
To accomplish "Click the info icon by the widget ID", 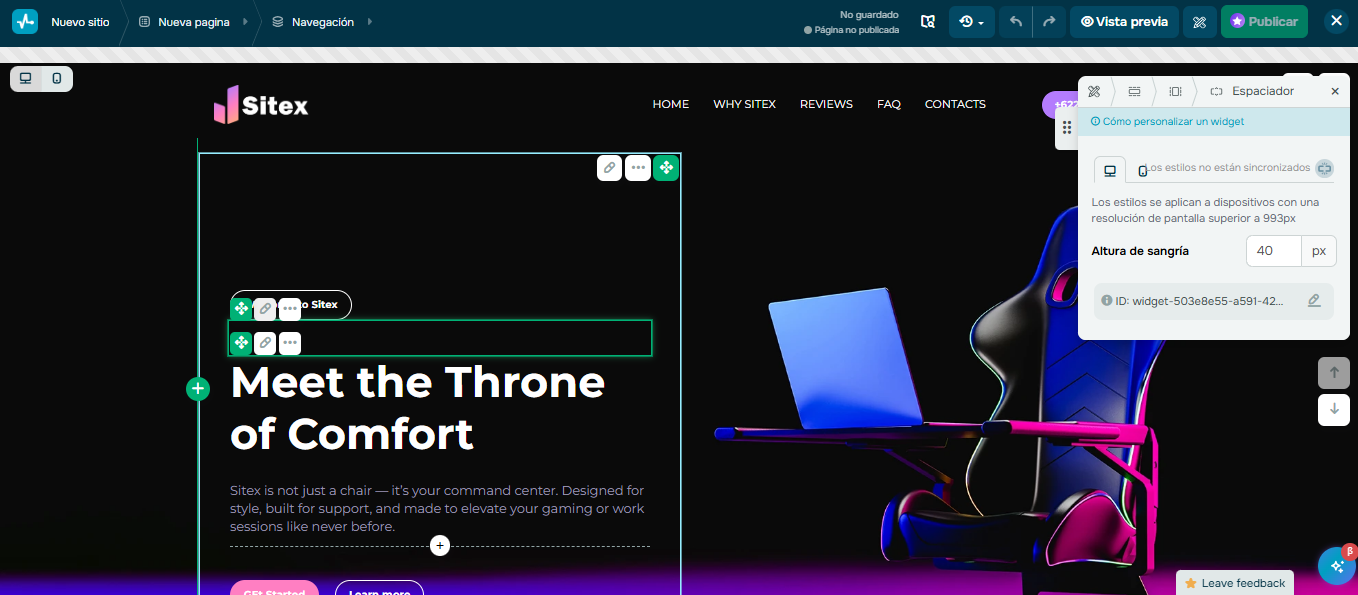I will pyautogui.click(x=1107, y=300).
